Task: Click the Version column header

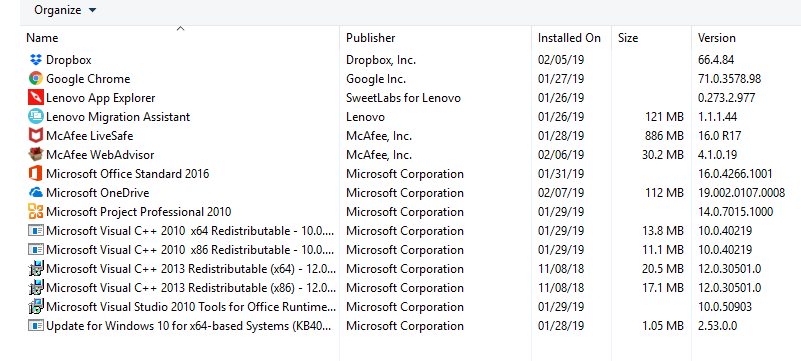Action: click(x=746, y=38)
